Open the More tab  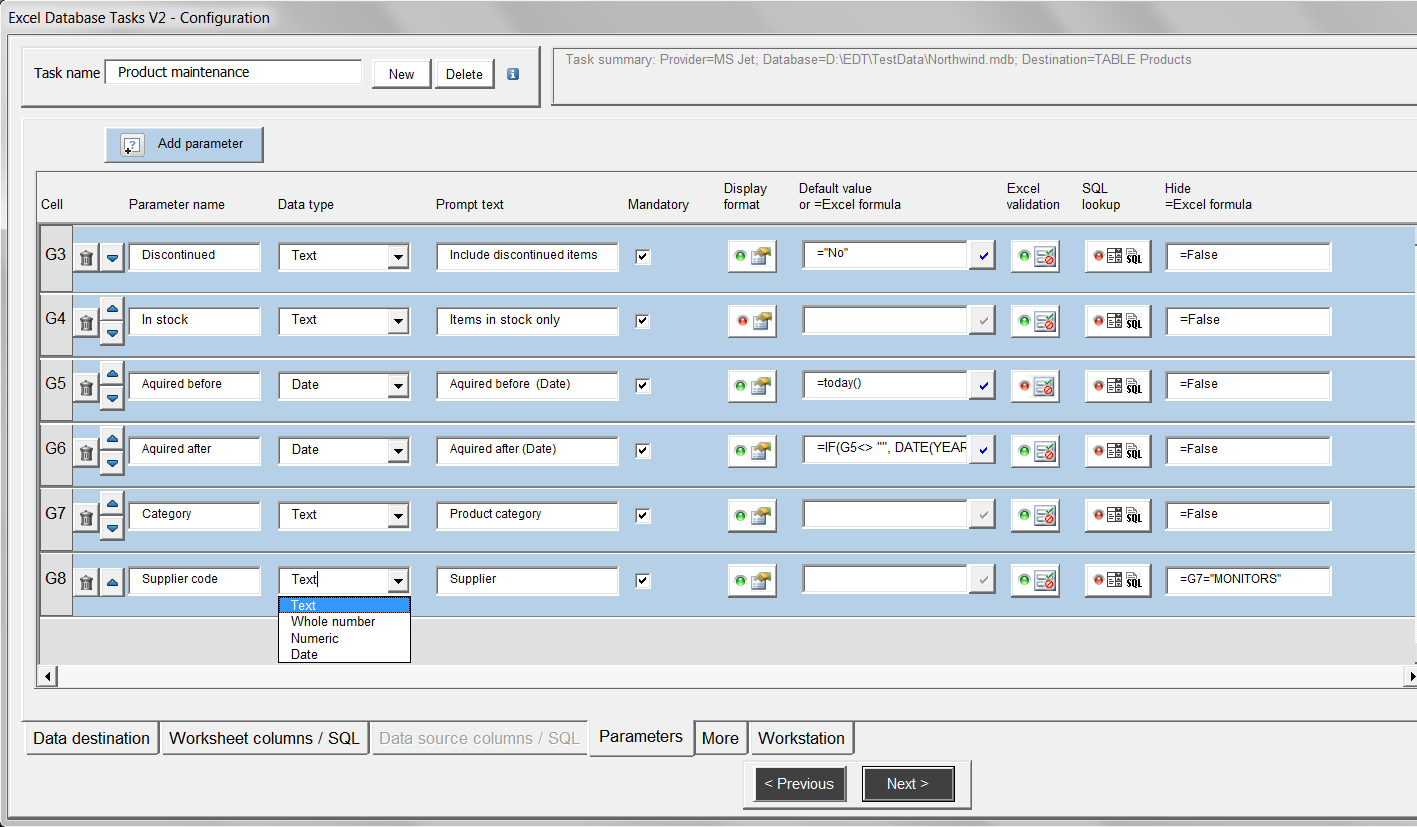click(720, 738)
